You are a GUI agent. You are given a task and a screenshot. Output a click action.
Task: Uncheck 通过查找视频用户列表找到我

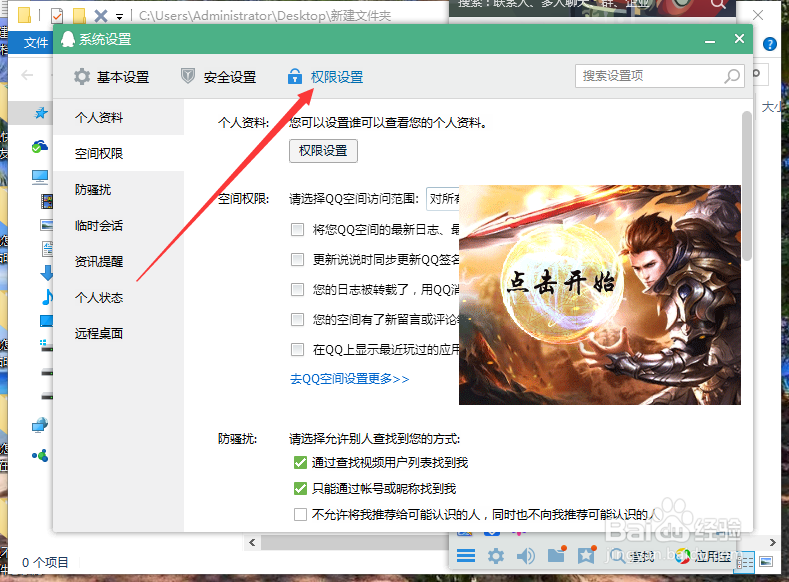point(300,463)
